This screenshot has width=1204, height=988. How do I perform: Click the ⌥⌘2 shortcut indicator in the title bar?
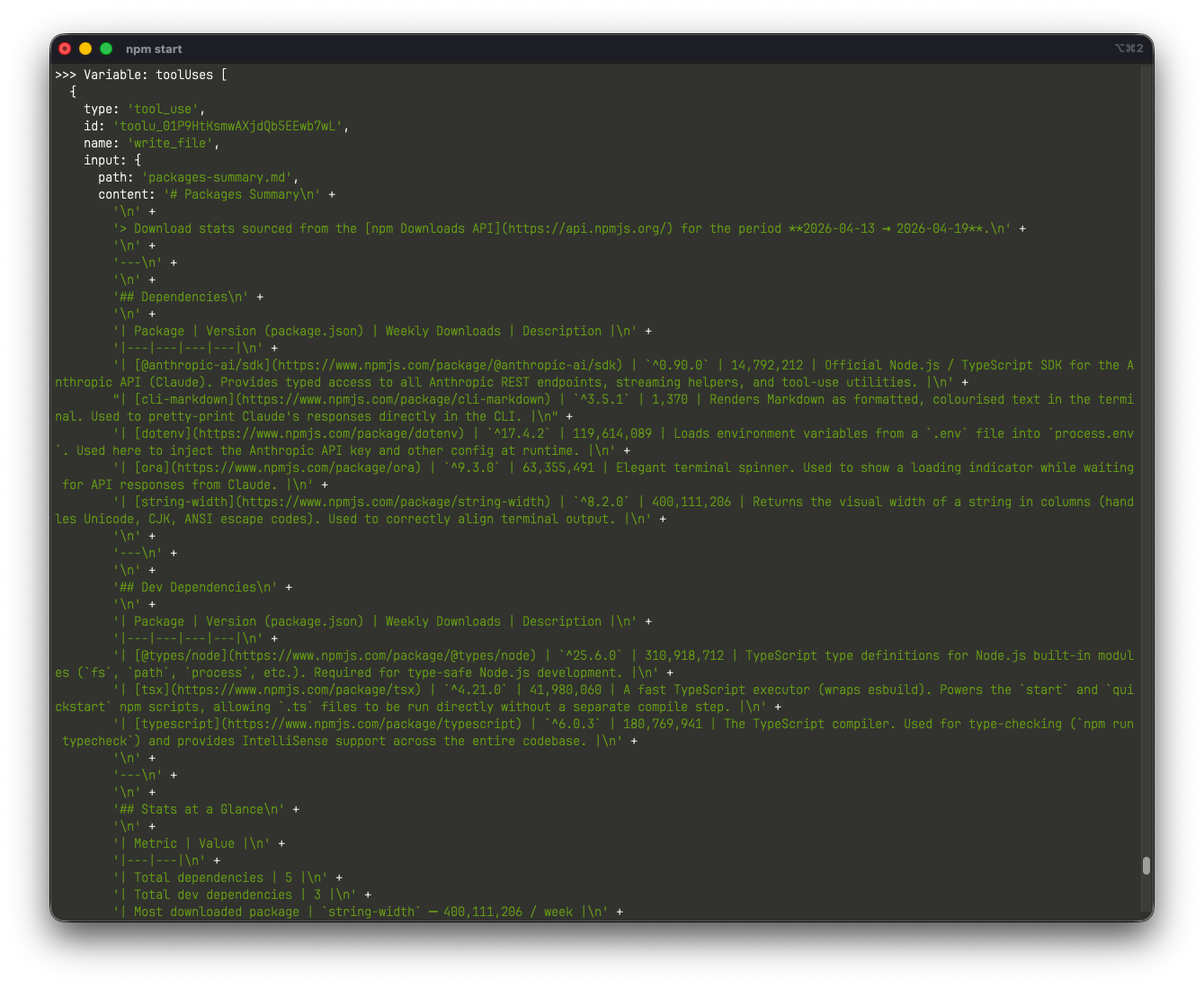[1128, 49]
